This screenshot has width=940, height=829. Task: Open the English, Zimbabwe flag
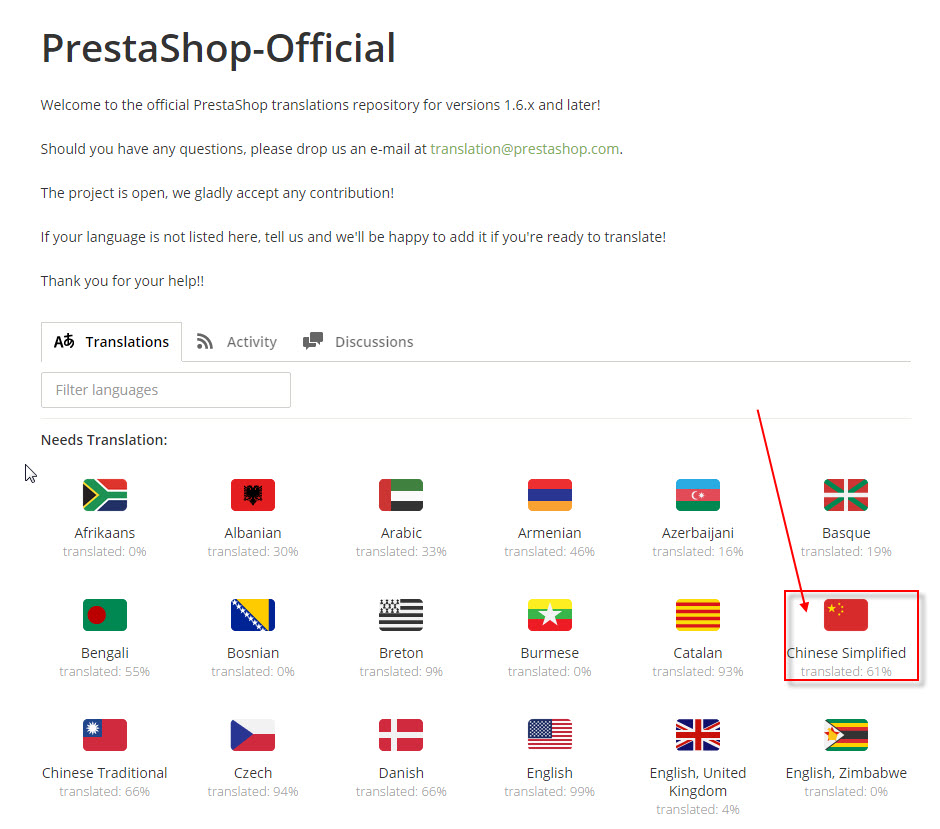point(846,734)
